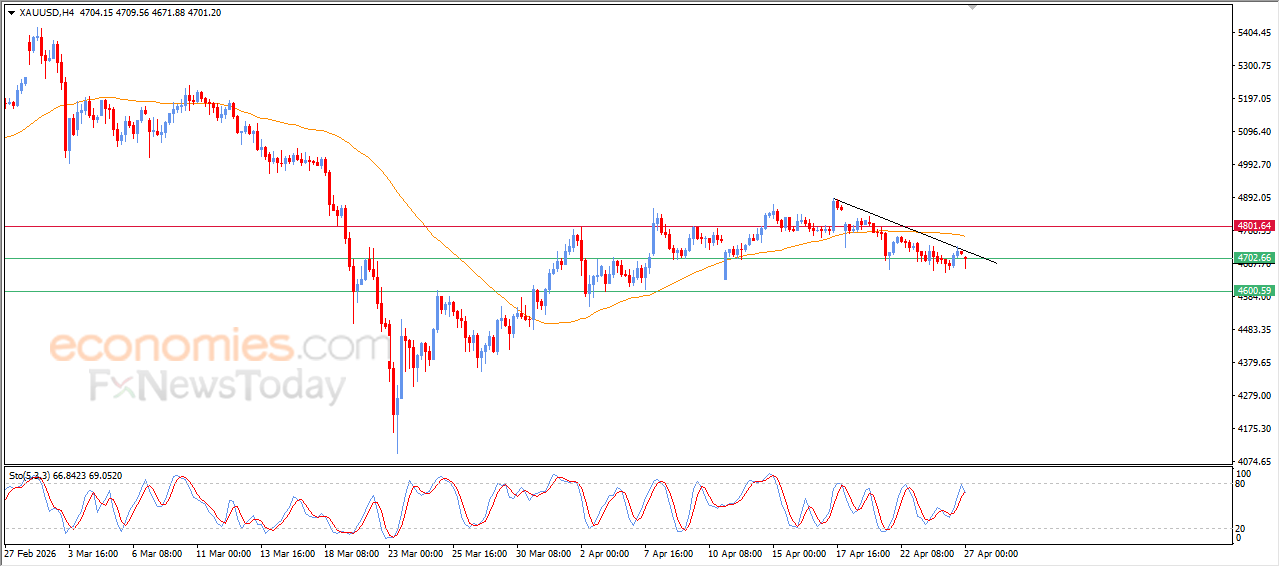Click the 27 Apr 00:00 time label
The image size is (1280, 567).
[990, 553]
